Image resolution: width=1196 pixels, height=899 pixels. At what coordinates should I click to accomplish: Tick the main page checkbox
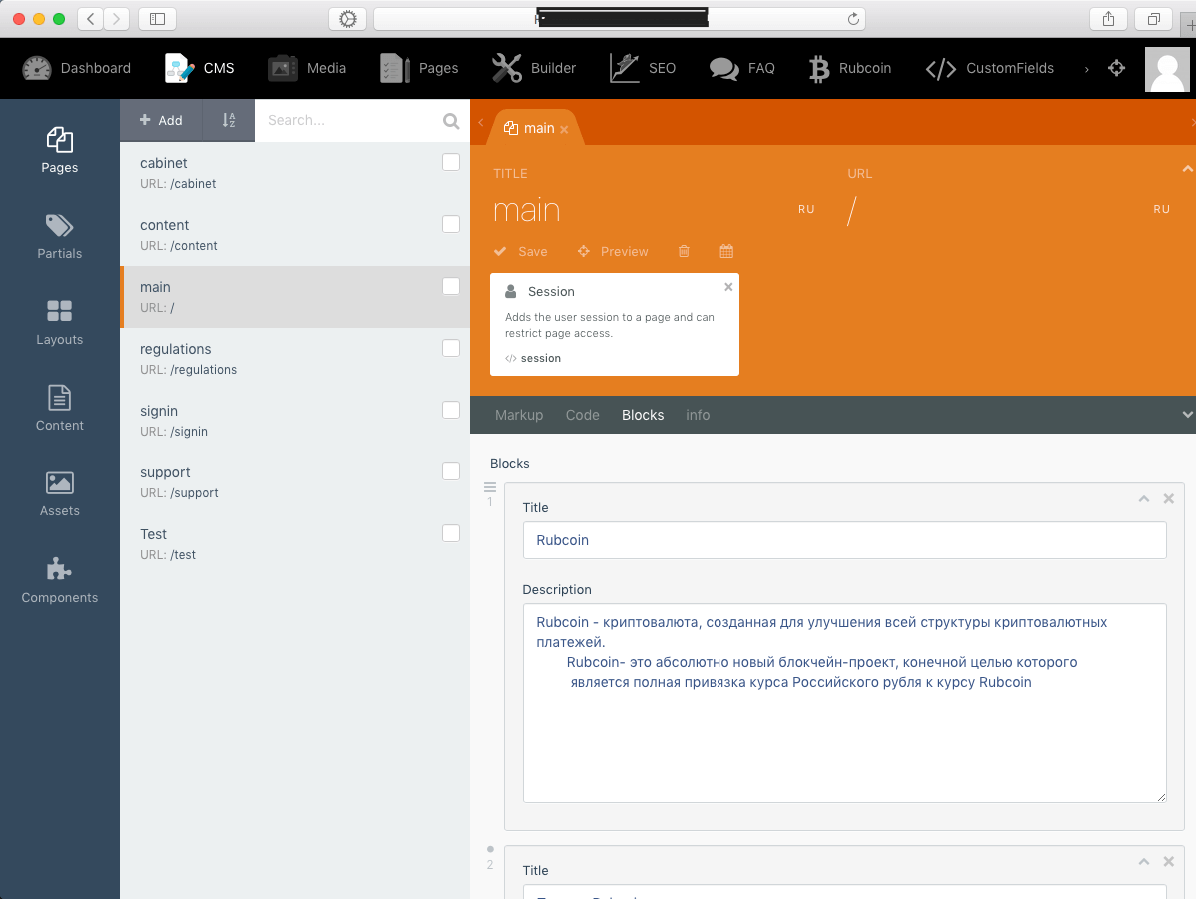pos(451,286)
